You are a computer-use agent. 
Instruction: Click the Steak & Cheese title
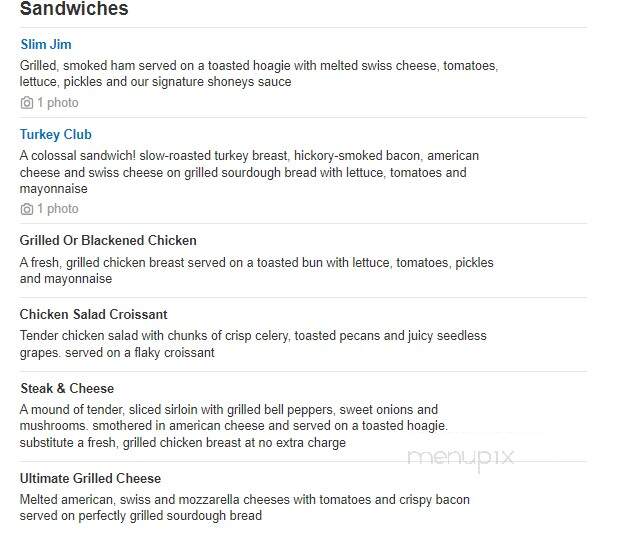pos(67,388)
